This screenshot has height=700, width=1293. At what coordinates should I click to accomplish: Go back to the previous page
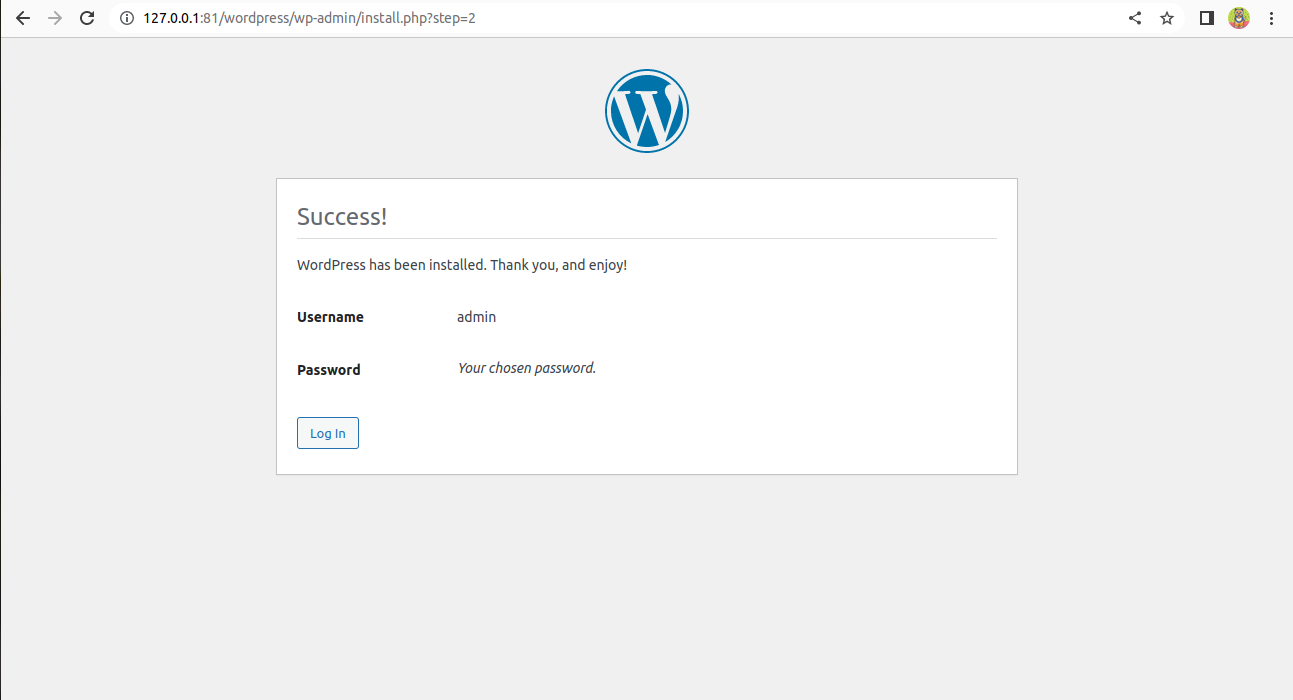22,18
